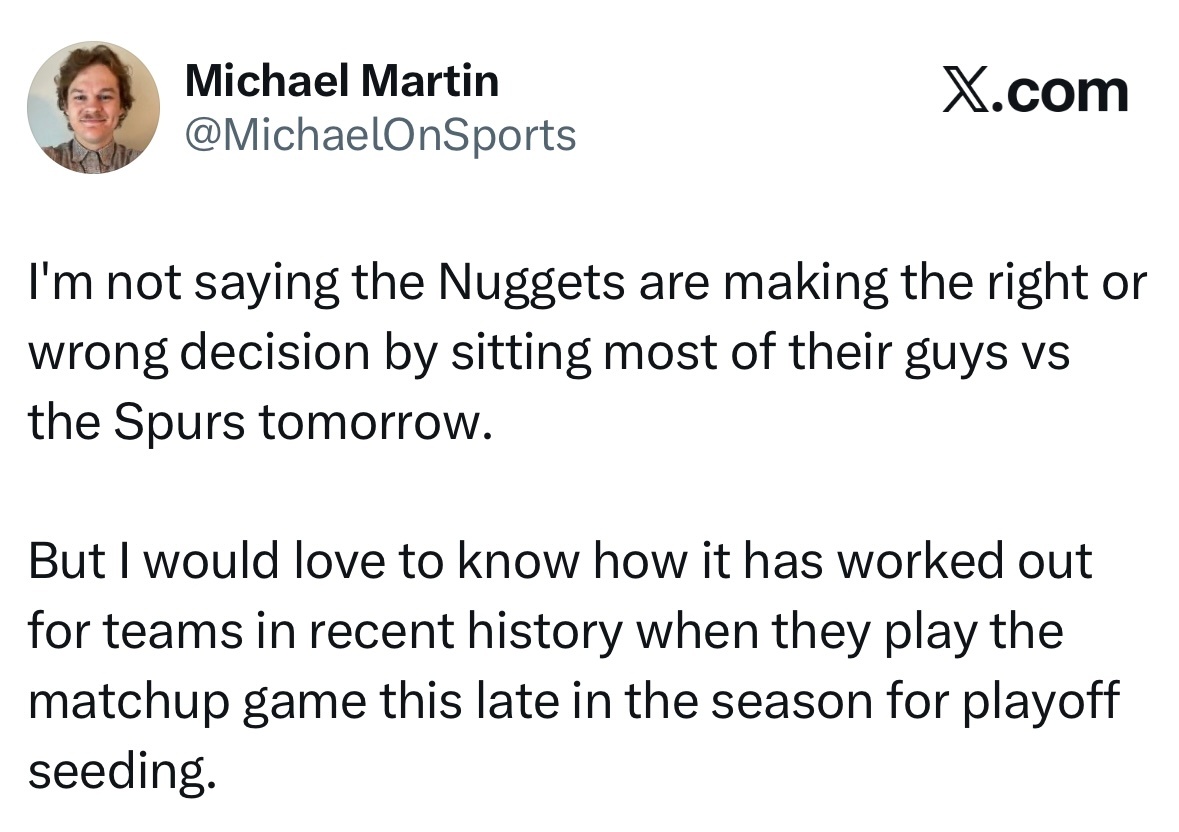Click Michael Martin's profile avatar
The image size is (1179, 832).
[93, 107]
